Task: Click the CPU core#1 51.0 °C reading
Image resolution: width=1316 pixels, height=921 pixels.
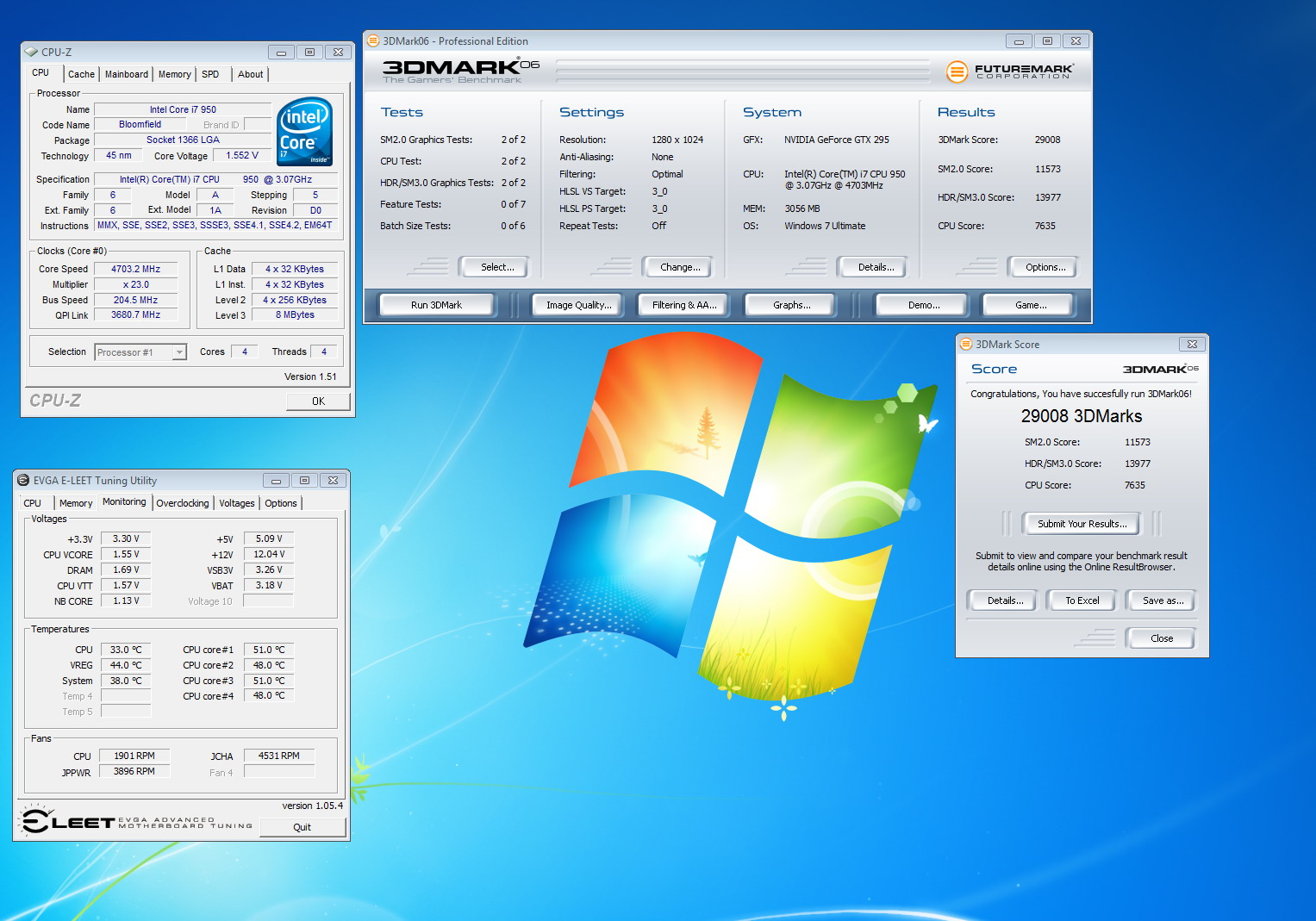Action: tap(269, 650)
